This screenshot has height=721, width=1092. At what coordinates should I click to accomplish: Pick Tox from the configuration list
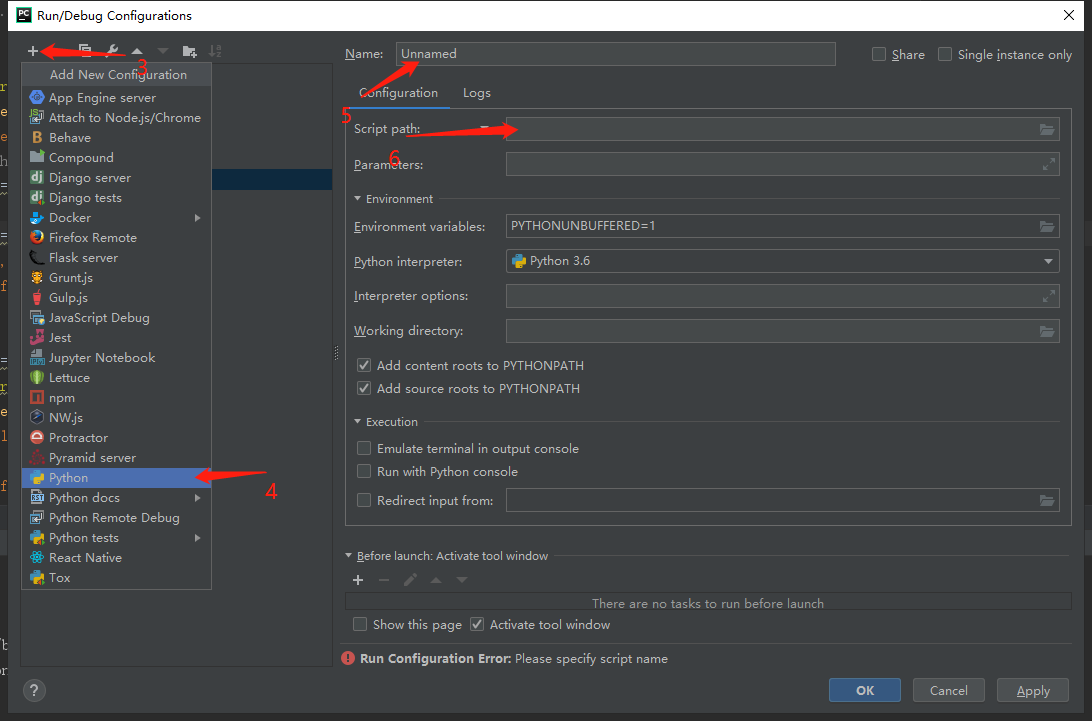pyautogui.click(x=116, y=578)
